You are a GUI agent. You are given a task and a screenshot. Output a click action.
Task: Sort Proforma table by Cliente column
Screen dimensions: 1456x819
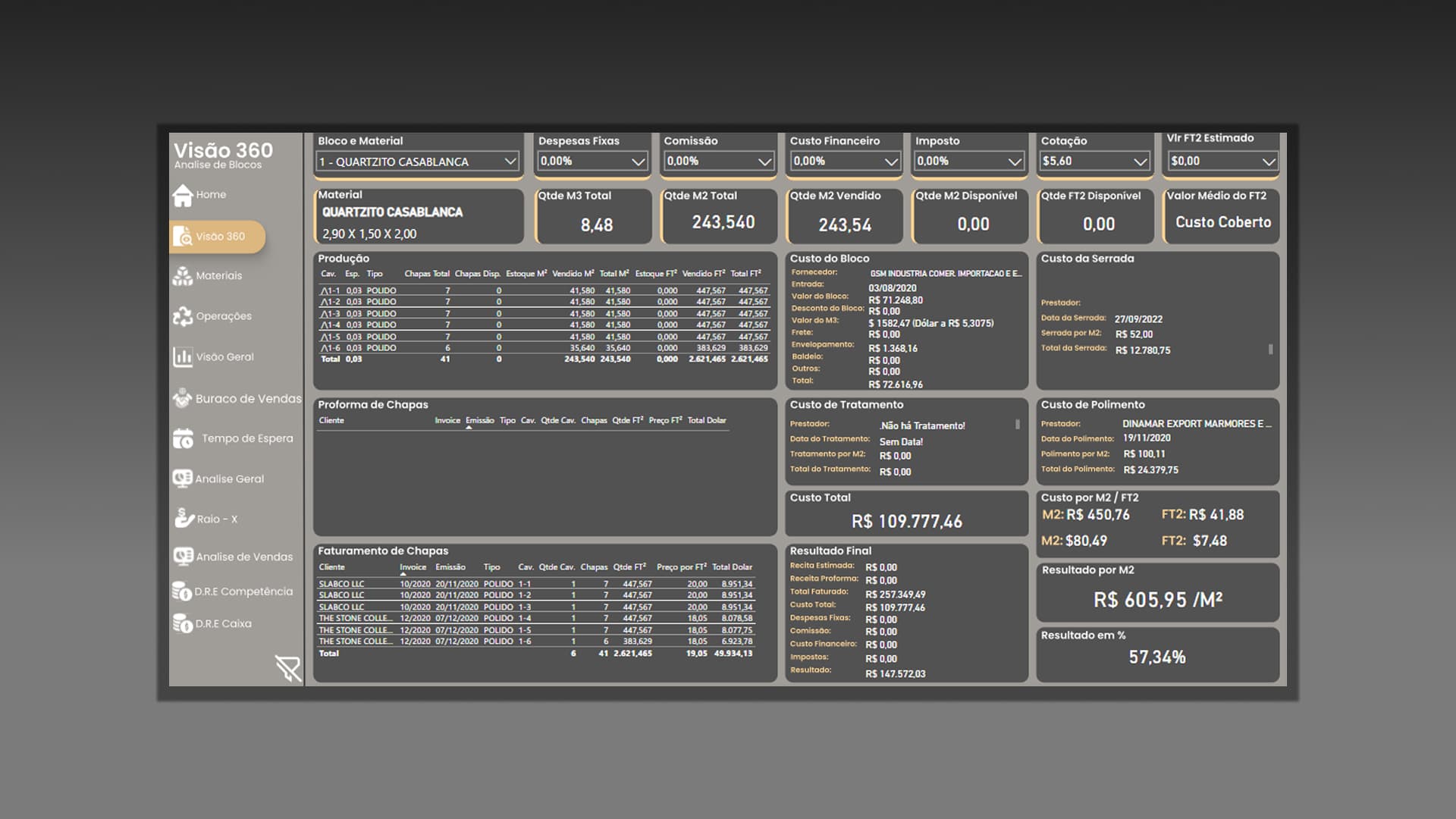(x=331, y=420)
